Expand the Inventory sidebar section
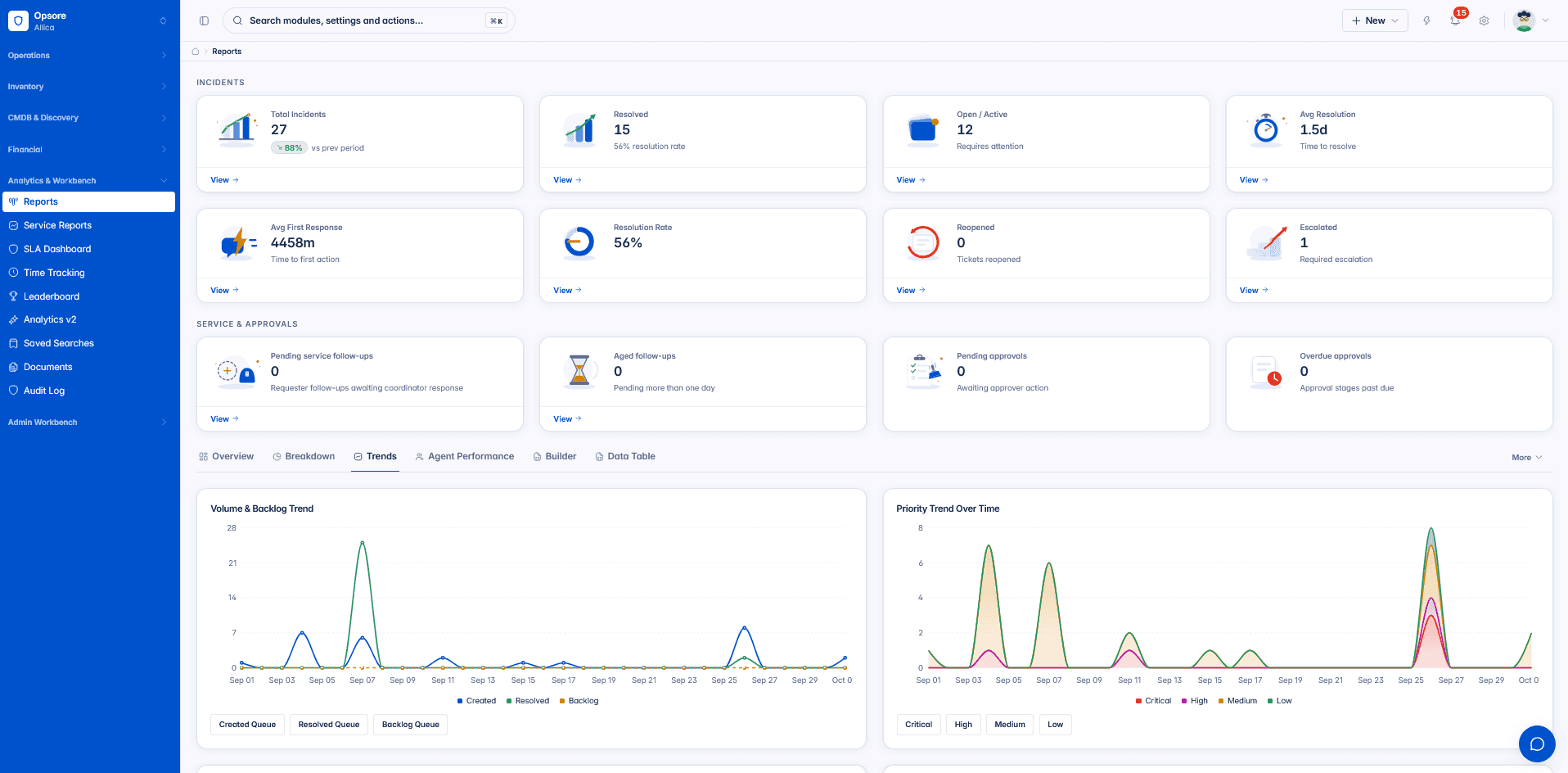The width and height of the screenshot is (1568, 773). pyautogui.click(x=89, y=87)
